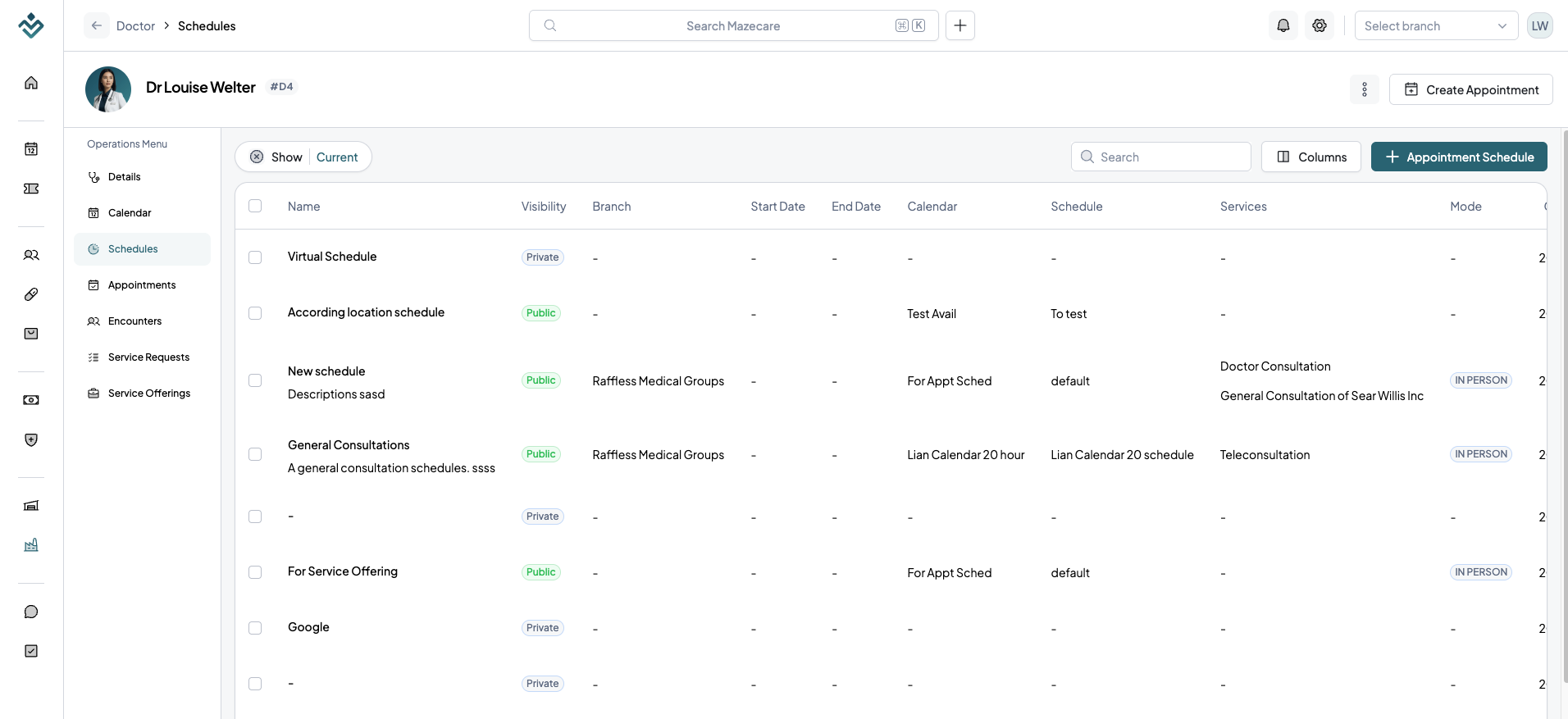This screenshot has height=719, width=1568.
Task: Open the Columns chooser
Action: coord(1311,157)
